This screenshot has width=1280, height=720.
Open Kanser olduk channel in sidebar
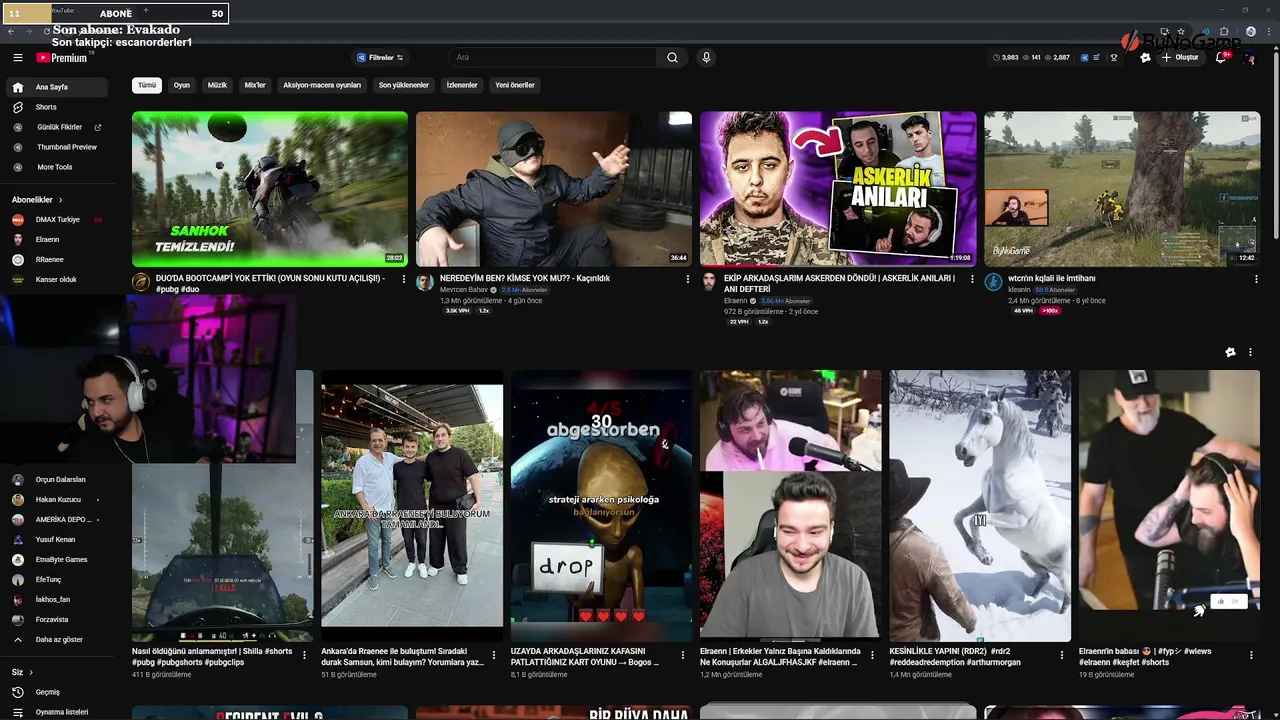click(56, 279)
